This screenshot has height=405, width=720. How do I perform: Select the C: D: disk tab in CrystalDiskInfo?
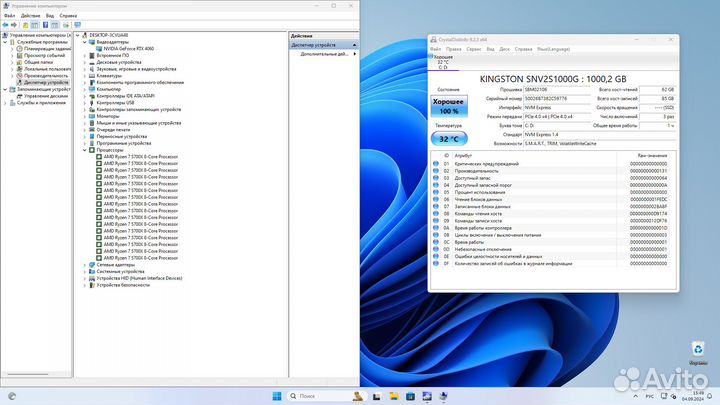443,62
